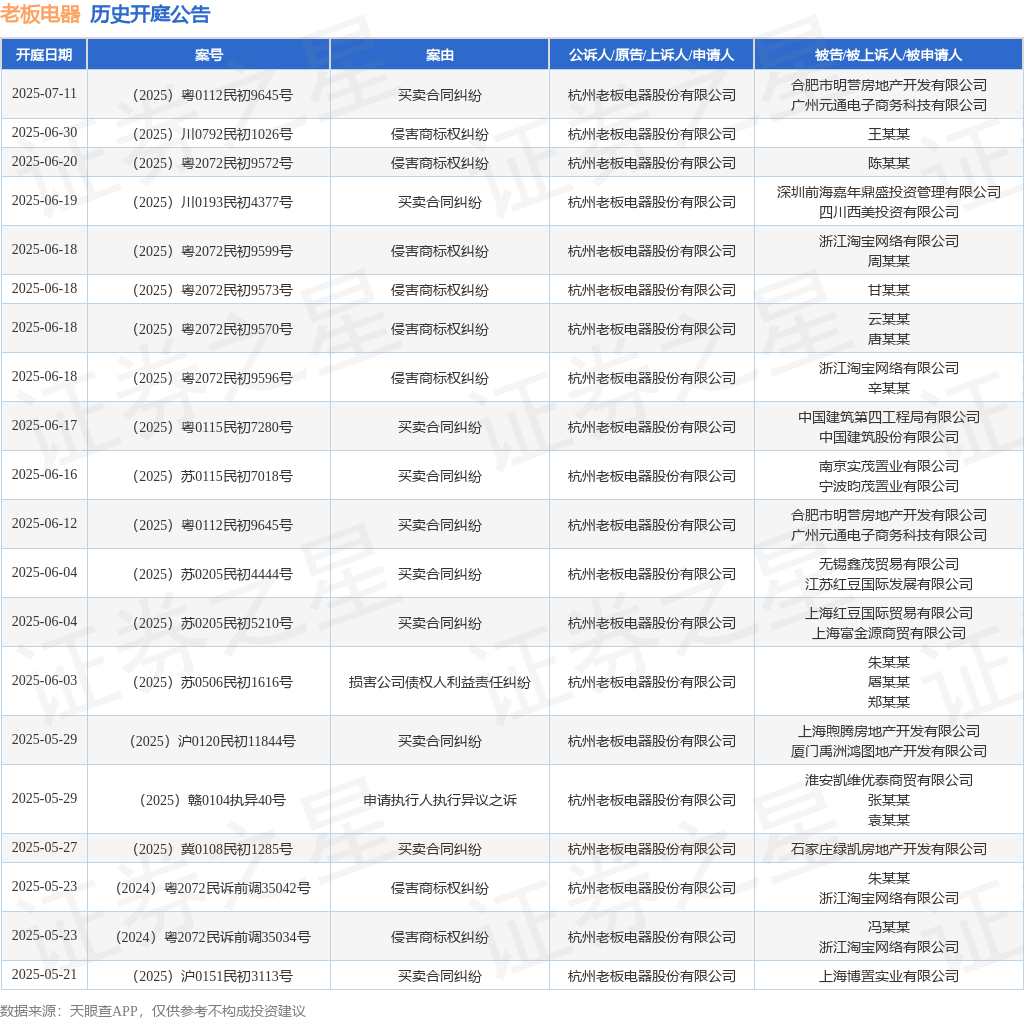
Task: Click defendant 中国建筑第四工程局有限公司
Action: click(889, 417)
